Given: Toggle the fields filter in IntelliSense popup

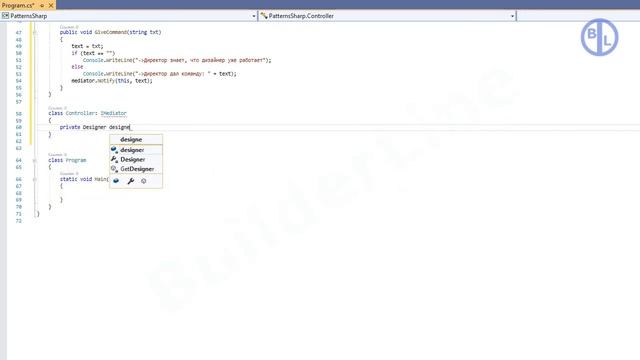Looking at the screenshot, I should pyautogui.click(x=116, y=181).
